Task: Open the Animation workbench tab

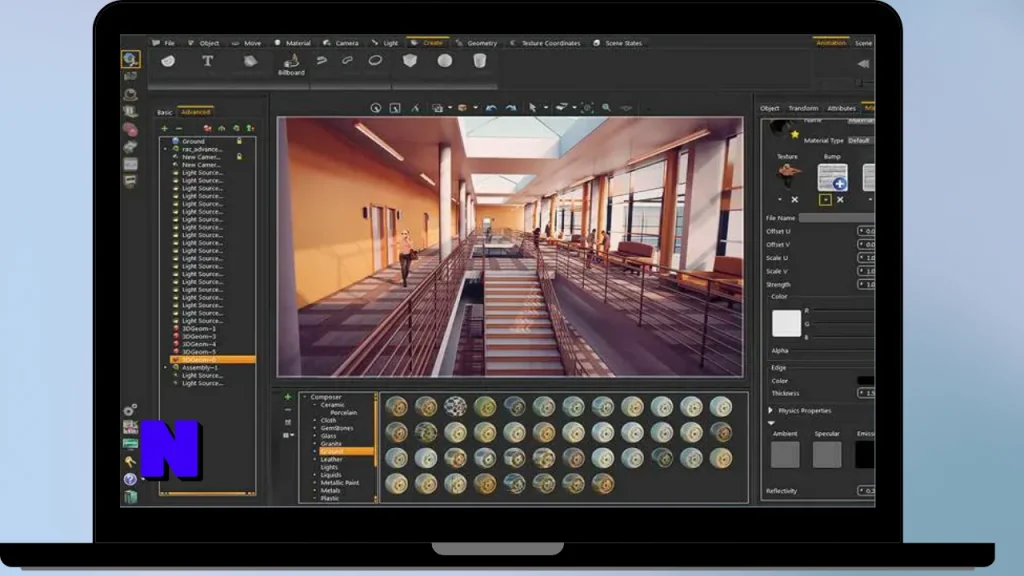Action: (831, 43)
